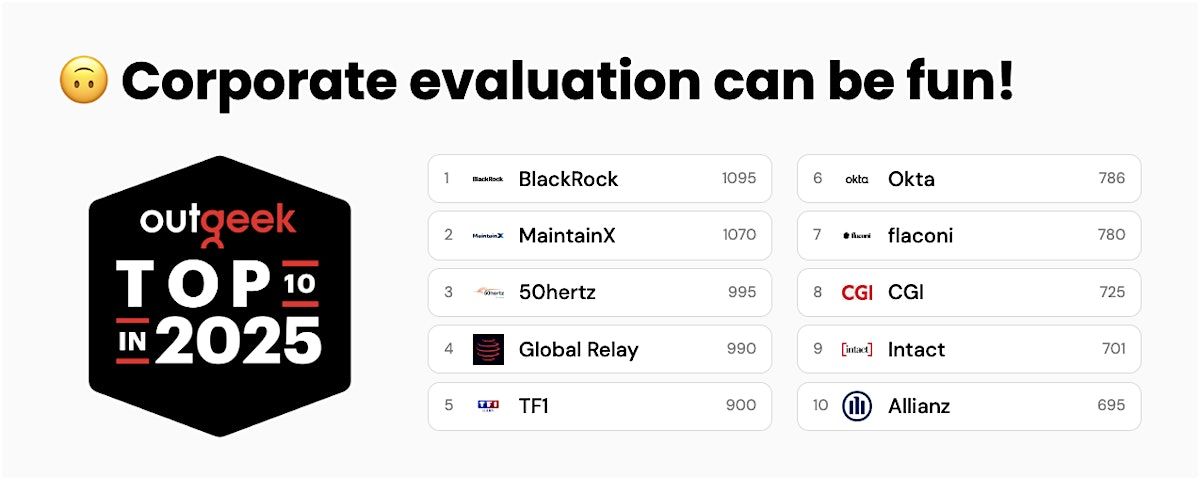Click the Global Relay globe icon
Image resolution: width=1200 pixels, height=480 pixels.
click(x=488, y=349)
